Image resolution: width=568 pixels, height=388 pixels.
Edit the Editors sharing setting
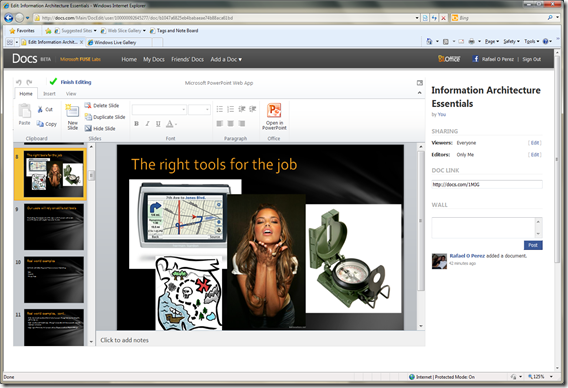[535, 155]
